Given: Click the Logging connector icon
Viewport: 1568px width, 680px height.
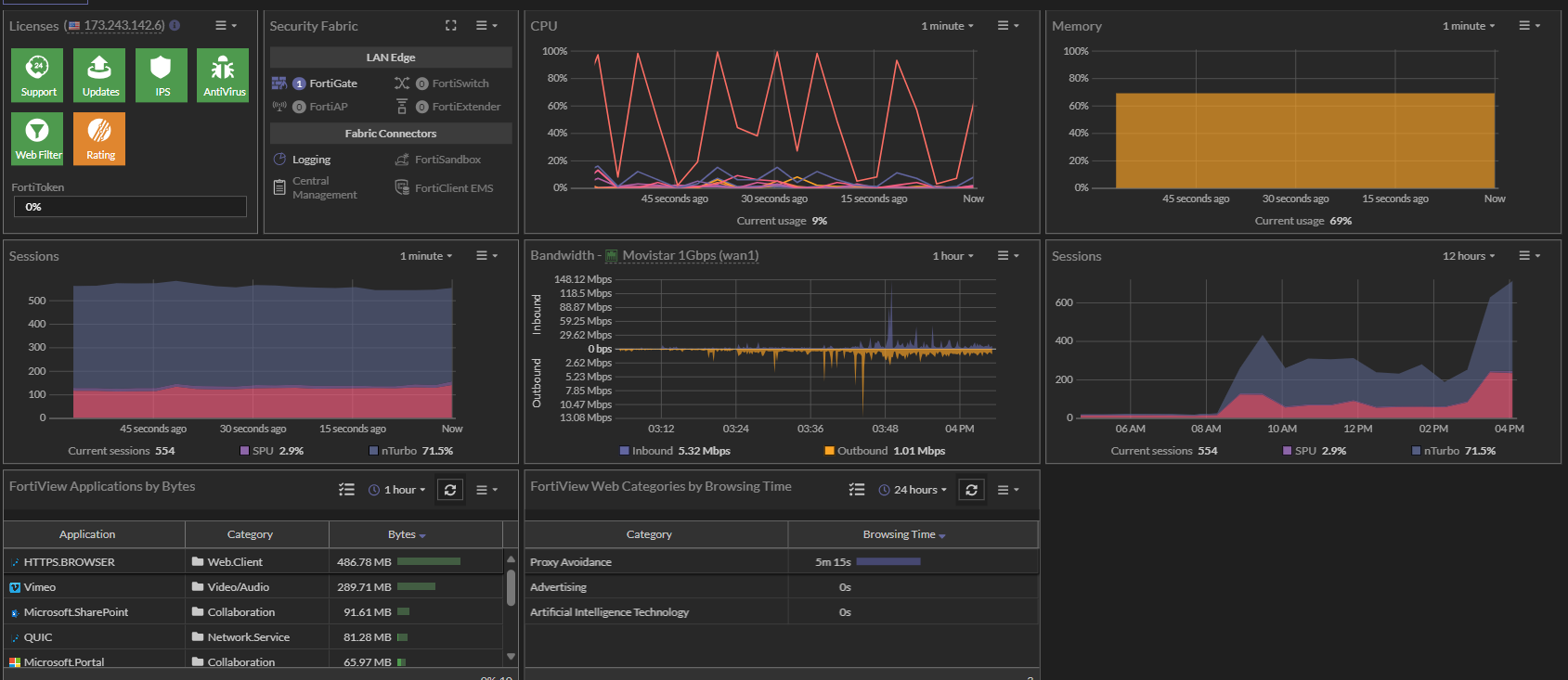Looking at the screenshot, I should pos(279,160).
